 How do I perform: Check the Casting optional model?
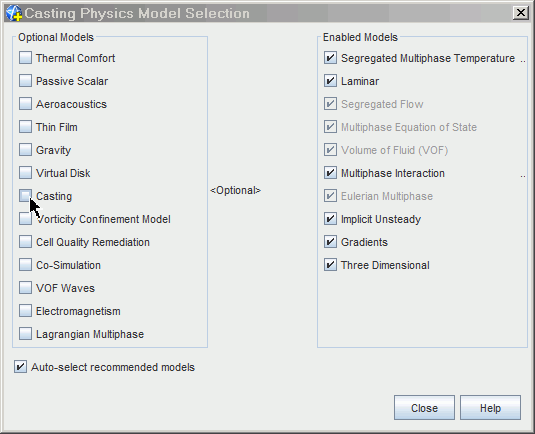[x=26, y=196]
